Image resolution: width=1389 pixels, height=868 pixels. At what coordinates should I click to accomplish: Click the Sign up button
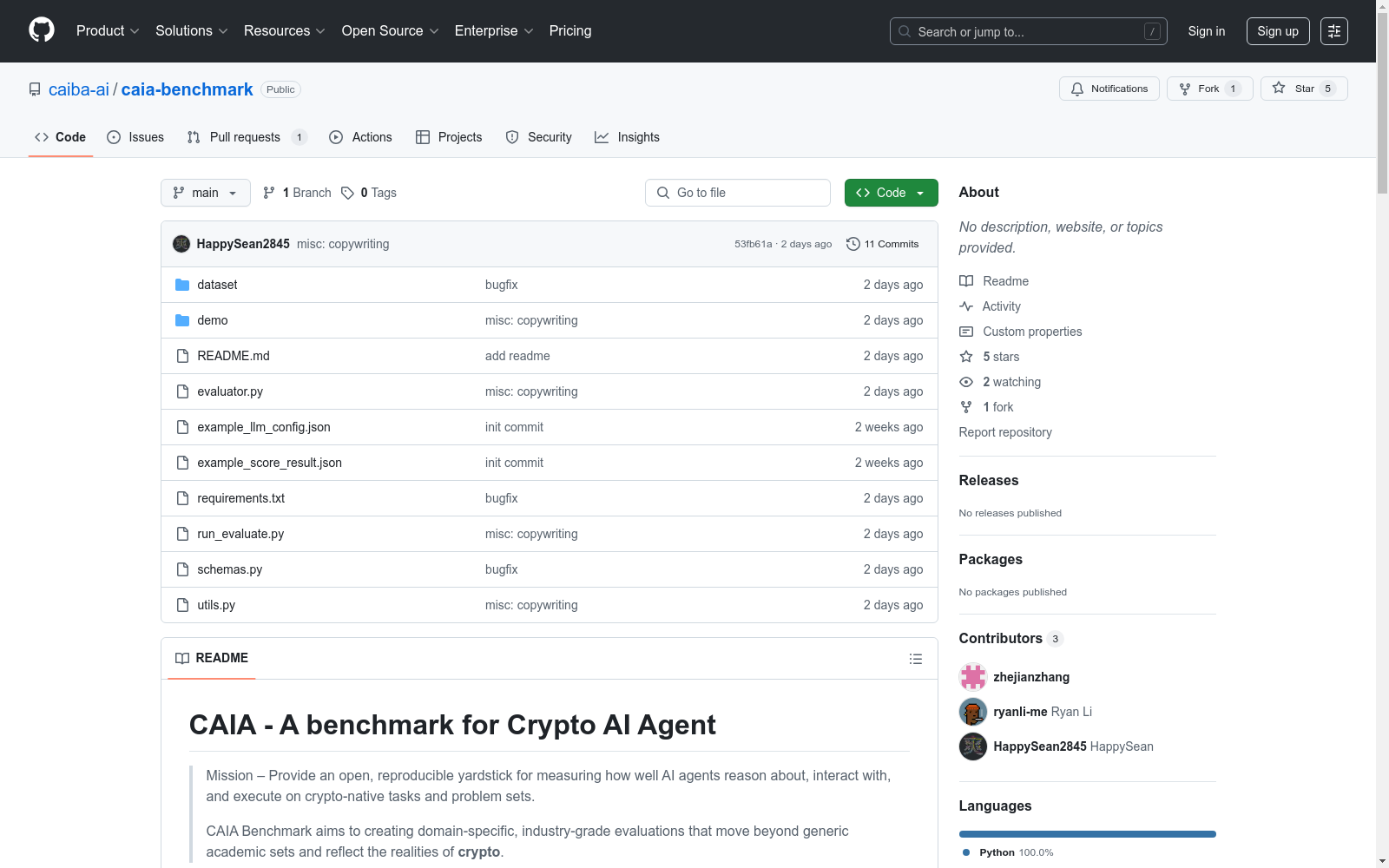[x=1278, y=31]
